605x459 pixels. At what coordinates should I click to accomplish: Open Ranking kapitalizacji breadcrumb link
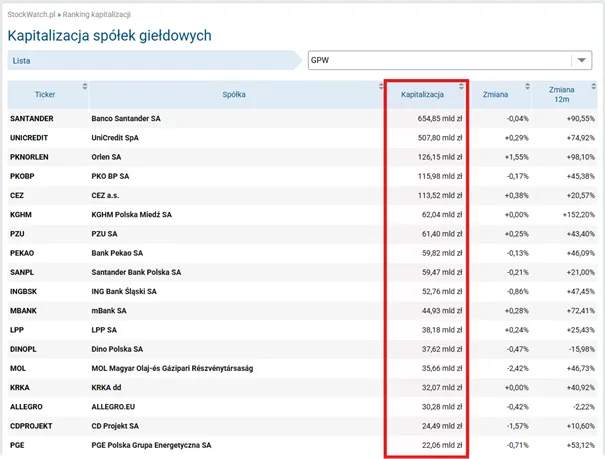(x=97, y=15)
